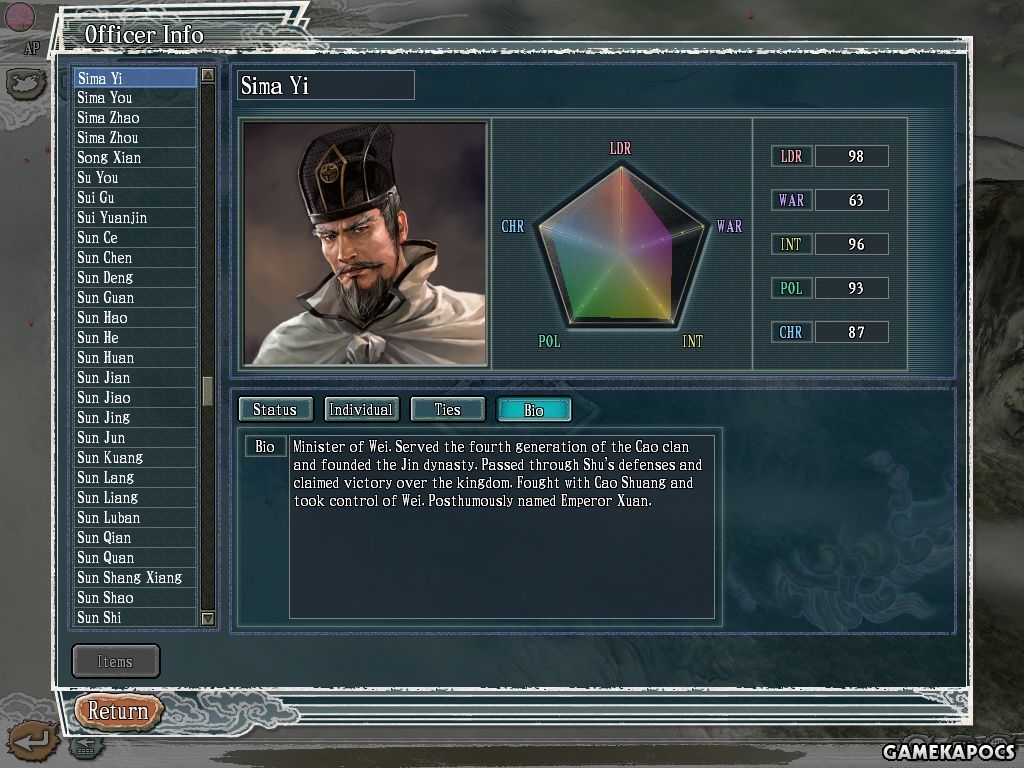Click the Items button
Image resolution: width=1024 pixels, height=768 pixels.
click(x=116, y=662)
